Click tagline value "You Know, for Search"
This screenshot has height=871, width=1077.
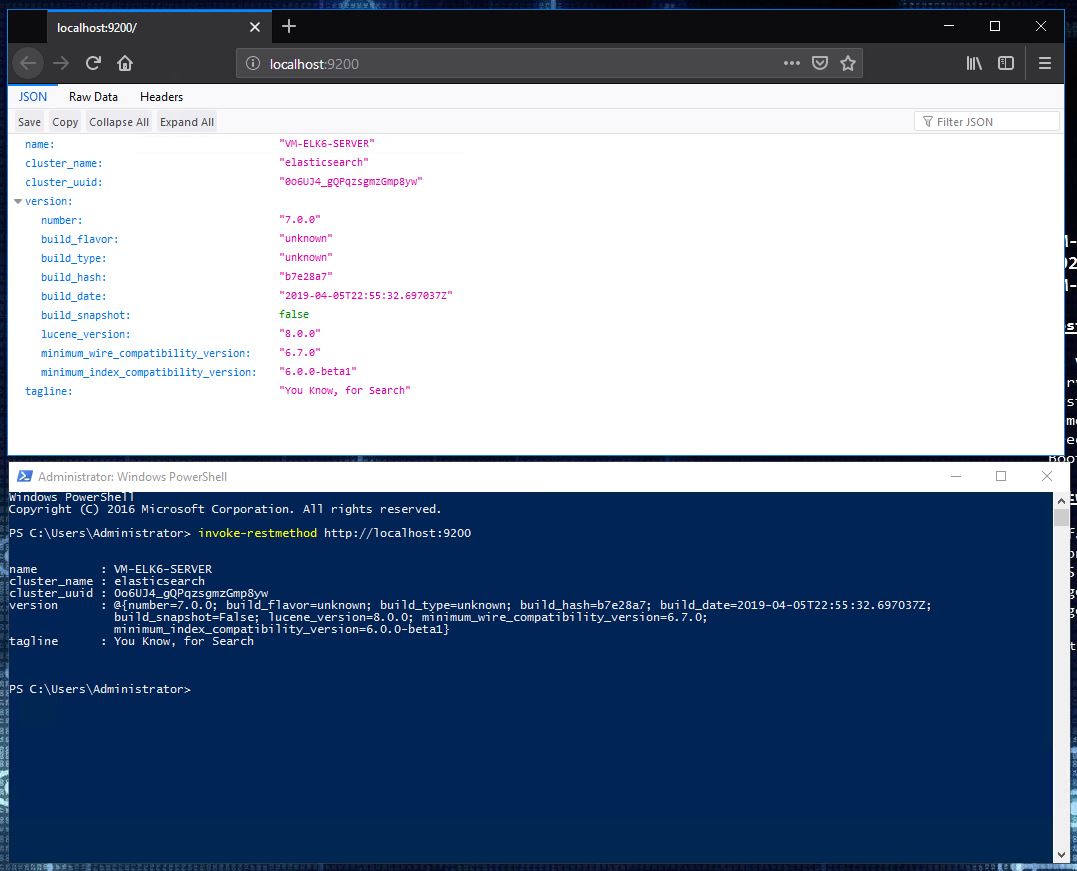(345, 390)
